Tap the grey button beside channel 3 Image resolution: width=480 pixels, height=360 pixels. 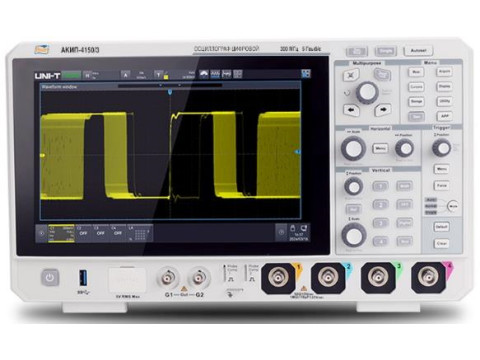(x=404, y=222)
